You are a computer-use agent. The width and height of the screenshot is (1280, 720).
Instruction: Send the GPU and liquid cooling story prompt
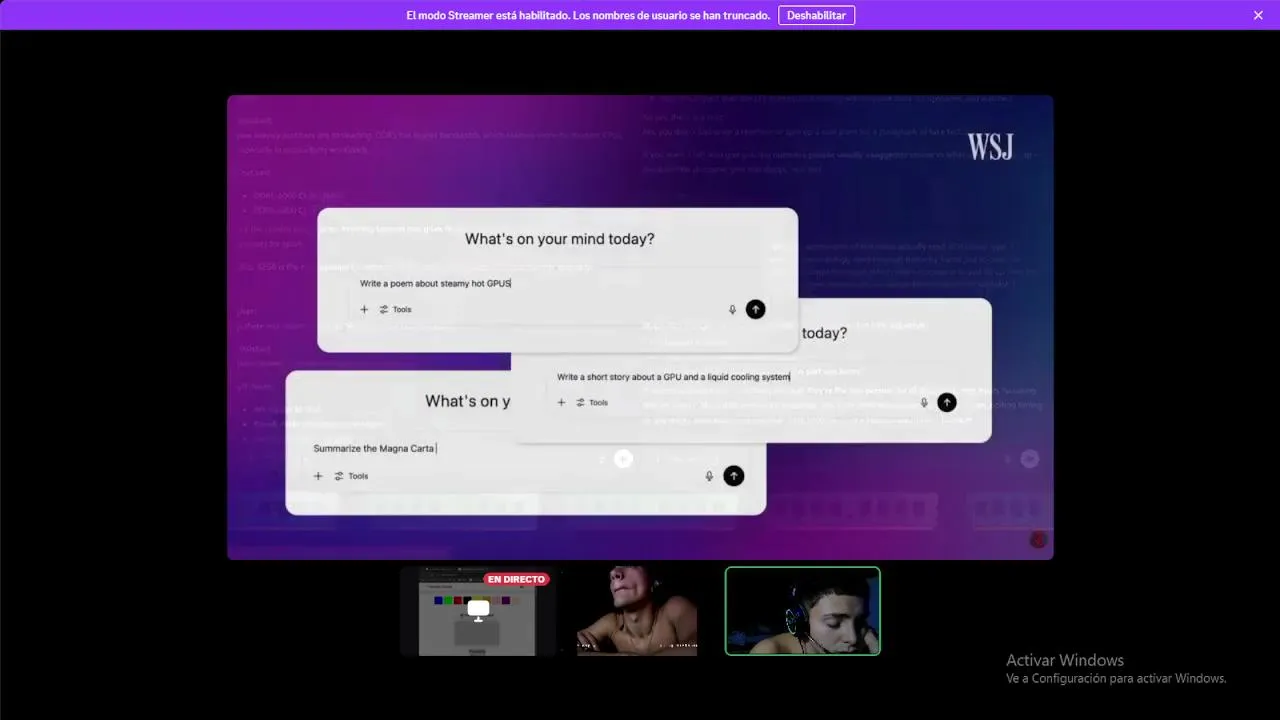947,403
